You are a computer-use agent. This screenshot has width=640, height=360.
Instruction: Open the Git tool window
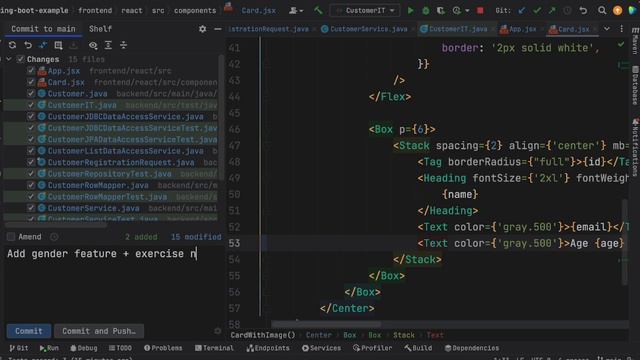click(19, 348)
